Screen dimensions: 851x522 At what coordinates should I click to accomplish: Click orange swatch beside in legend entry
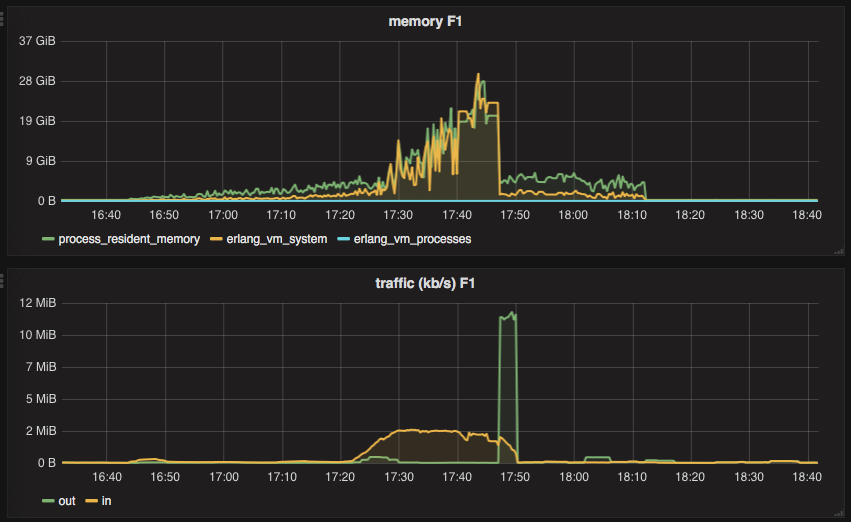(91, 500)
